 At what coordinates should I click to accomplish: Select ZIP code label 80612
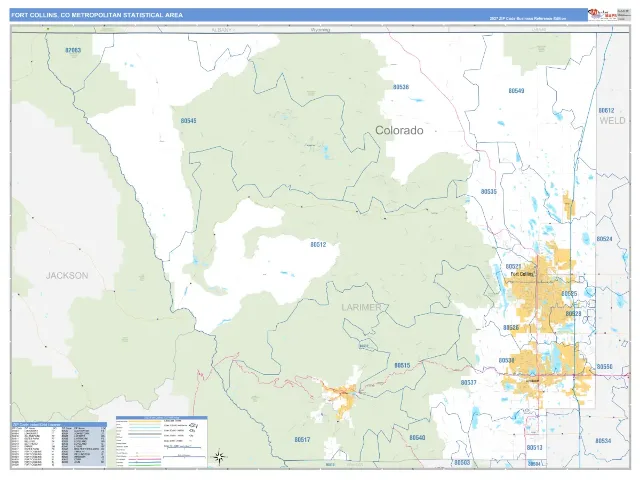(606, 111)
